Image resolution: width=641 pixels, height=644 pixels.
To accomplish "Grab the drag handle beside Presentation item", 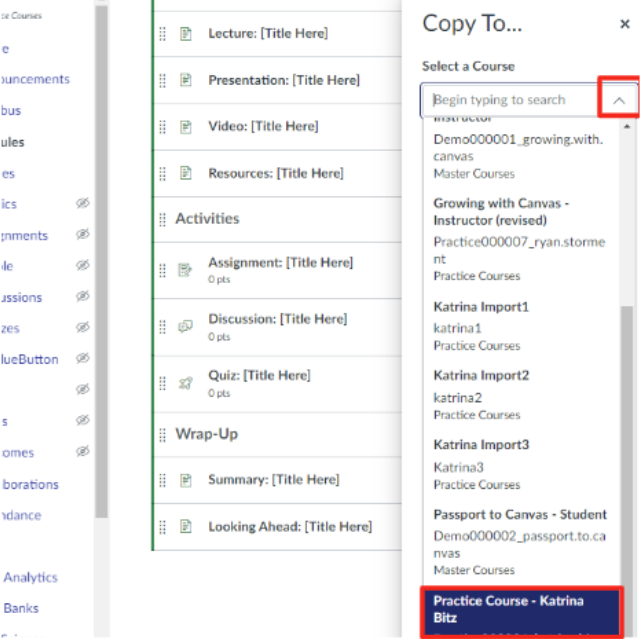I will coord(163,81).
